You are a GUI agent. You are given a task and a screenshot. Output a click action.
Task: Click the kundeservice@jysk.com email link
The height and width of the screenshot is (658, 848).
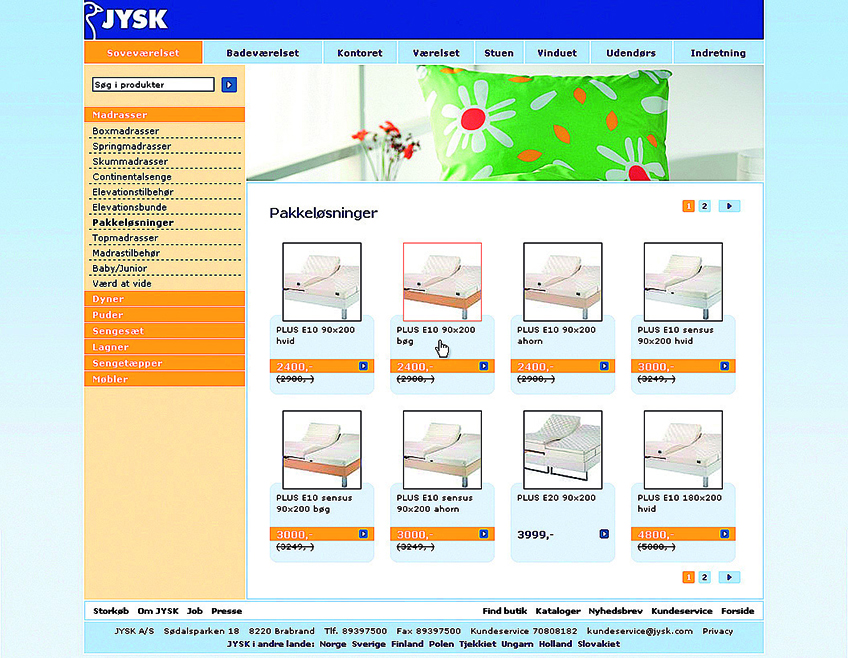tap(640, 631)
